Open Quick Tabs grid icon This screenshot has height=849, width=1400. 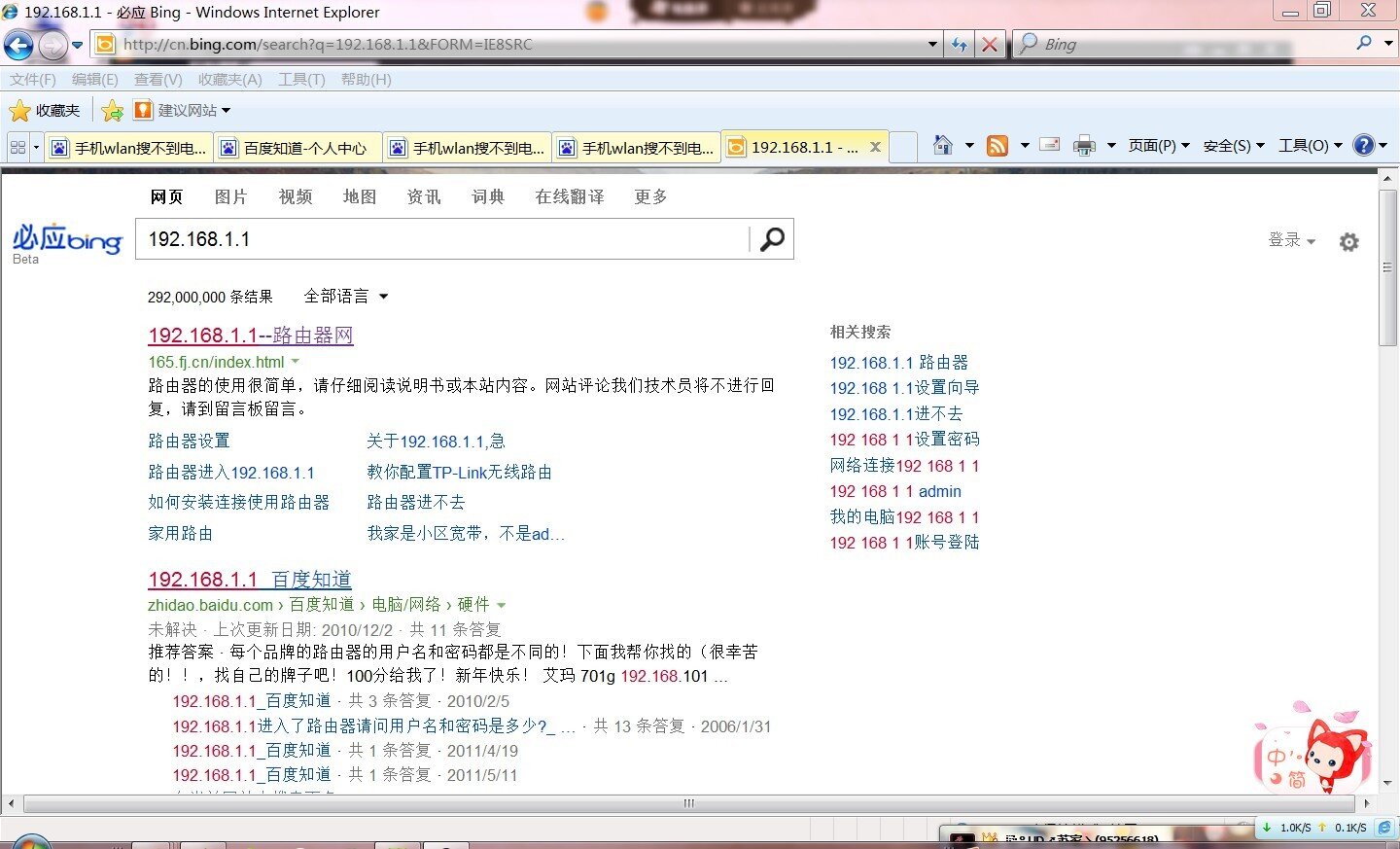pyautogui.click(x=17, y=148)
